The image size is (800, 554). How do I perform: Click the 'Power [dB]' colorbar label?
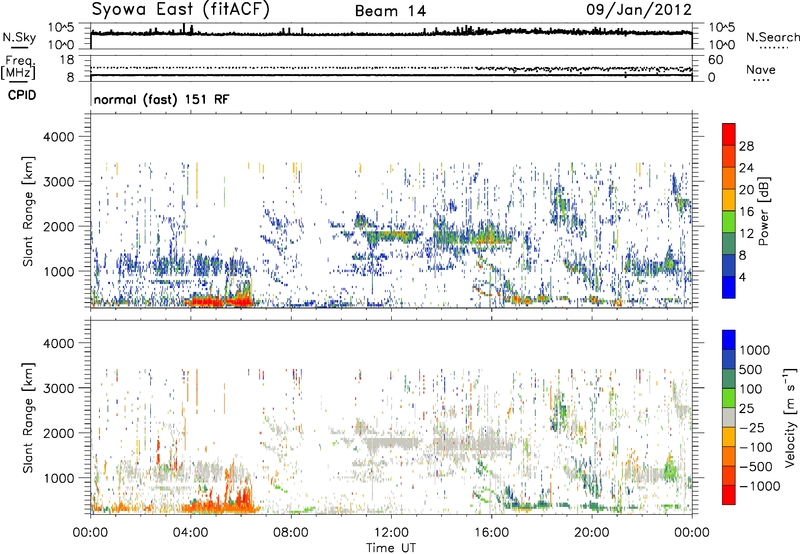(x=763, y=211)
